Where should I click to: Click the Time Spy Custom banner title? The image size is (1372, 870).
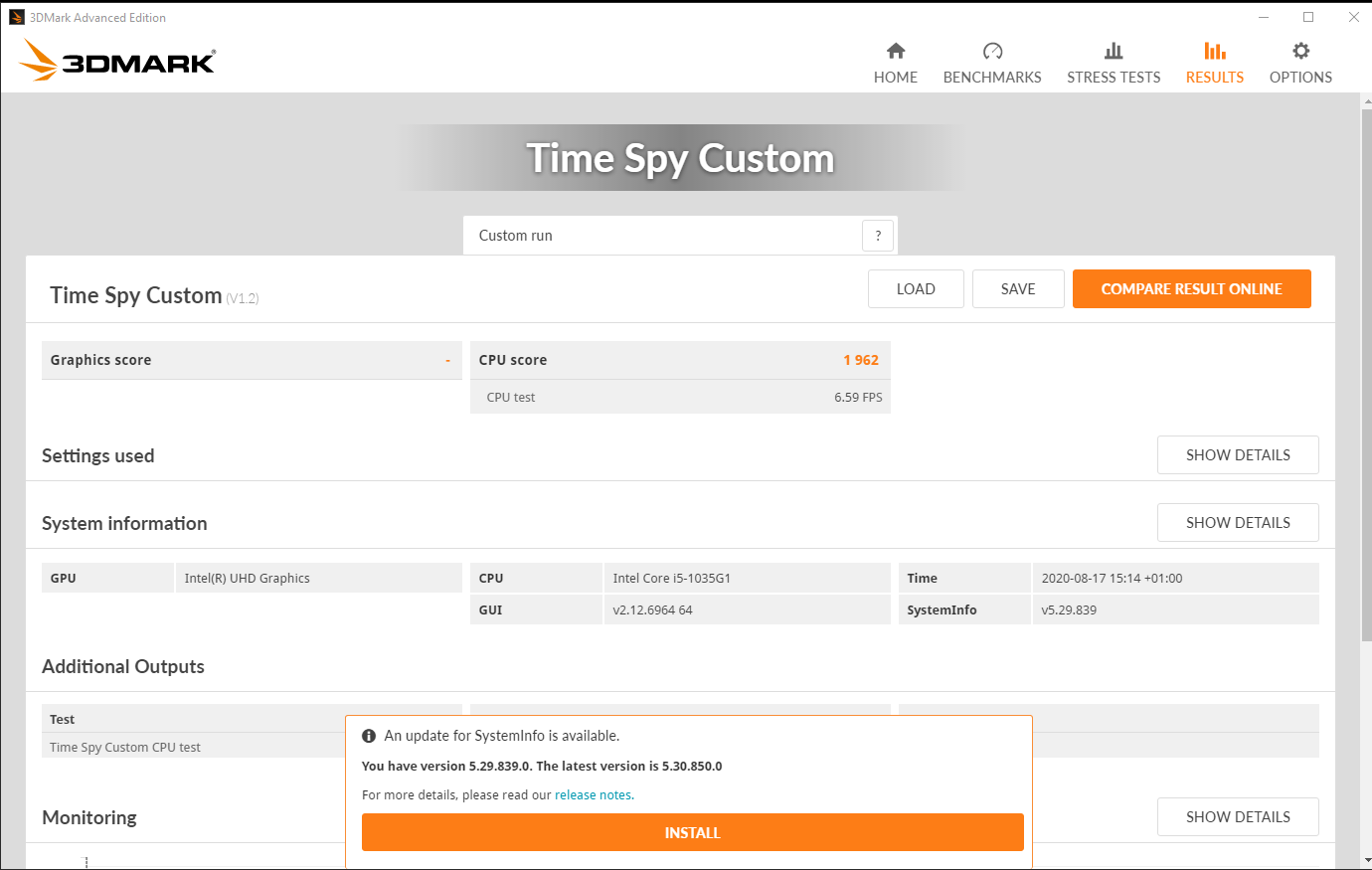pos(681,158)
